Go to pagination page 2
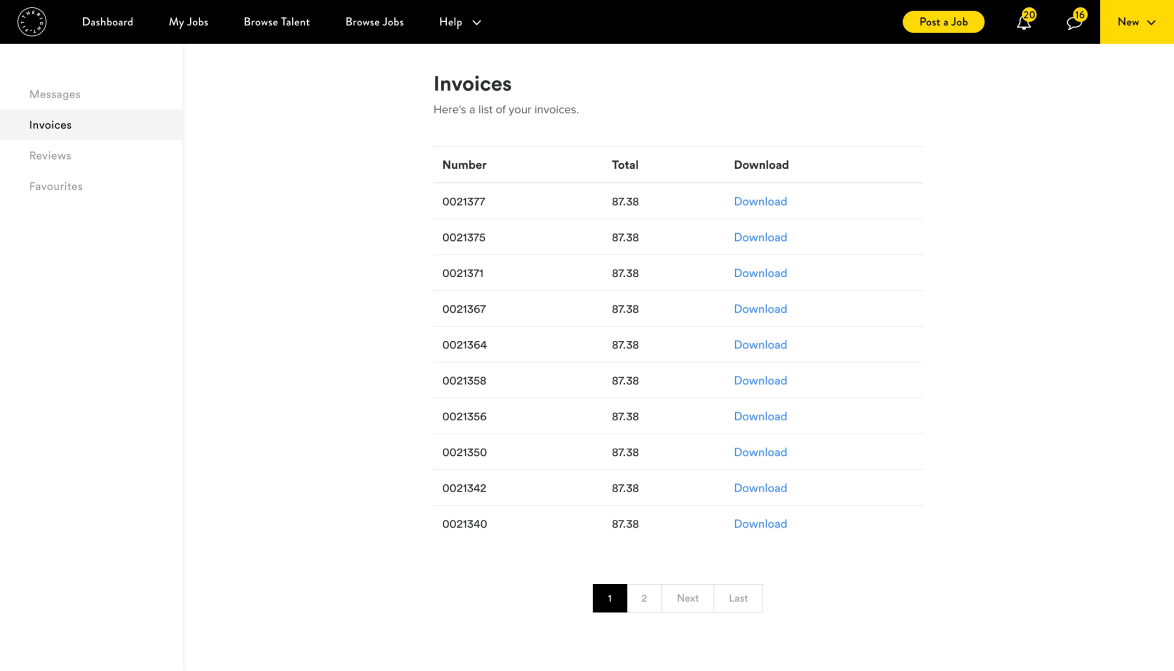 pyautogui.click(x=644, y=598)
